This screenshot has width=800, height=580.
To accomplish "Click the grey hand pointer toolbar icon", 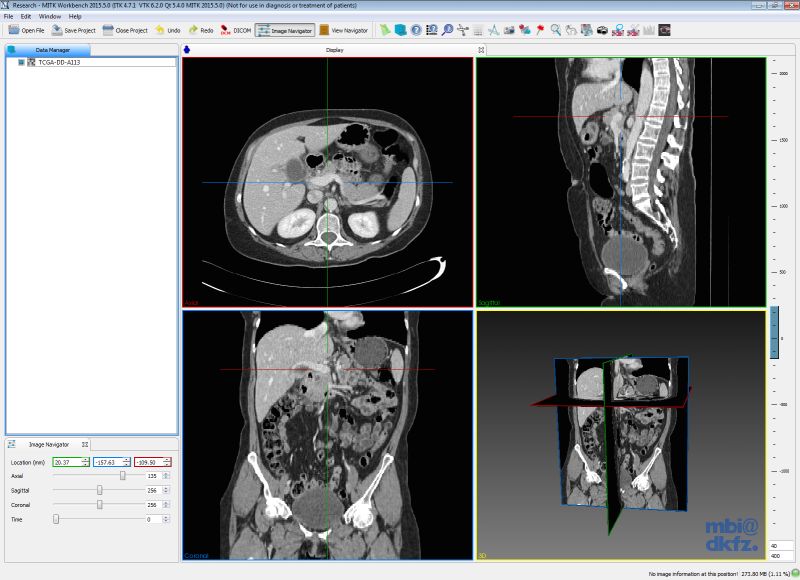I will click(571, 30).
